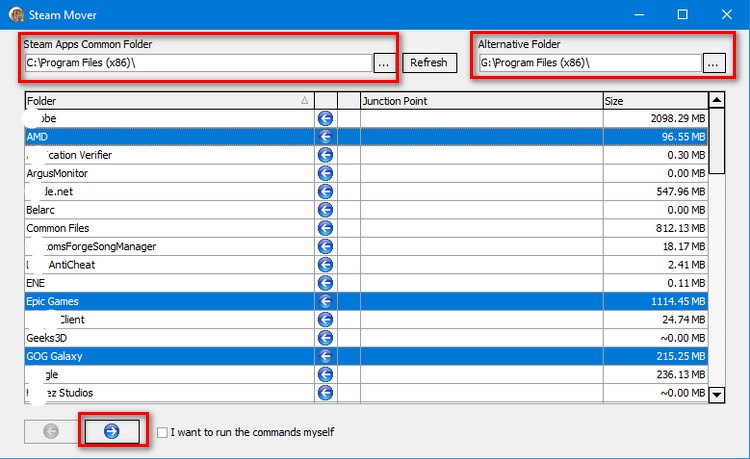
Task: Click the blue arrow in the Epic Games row
Action: click(325, 301)
